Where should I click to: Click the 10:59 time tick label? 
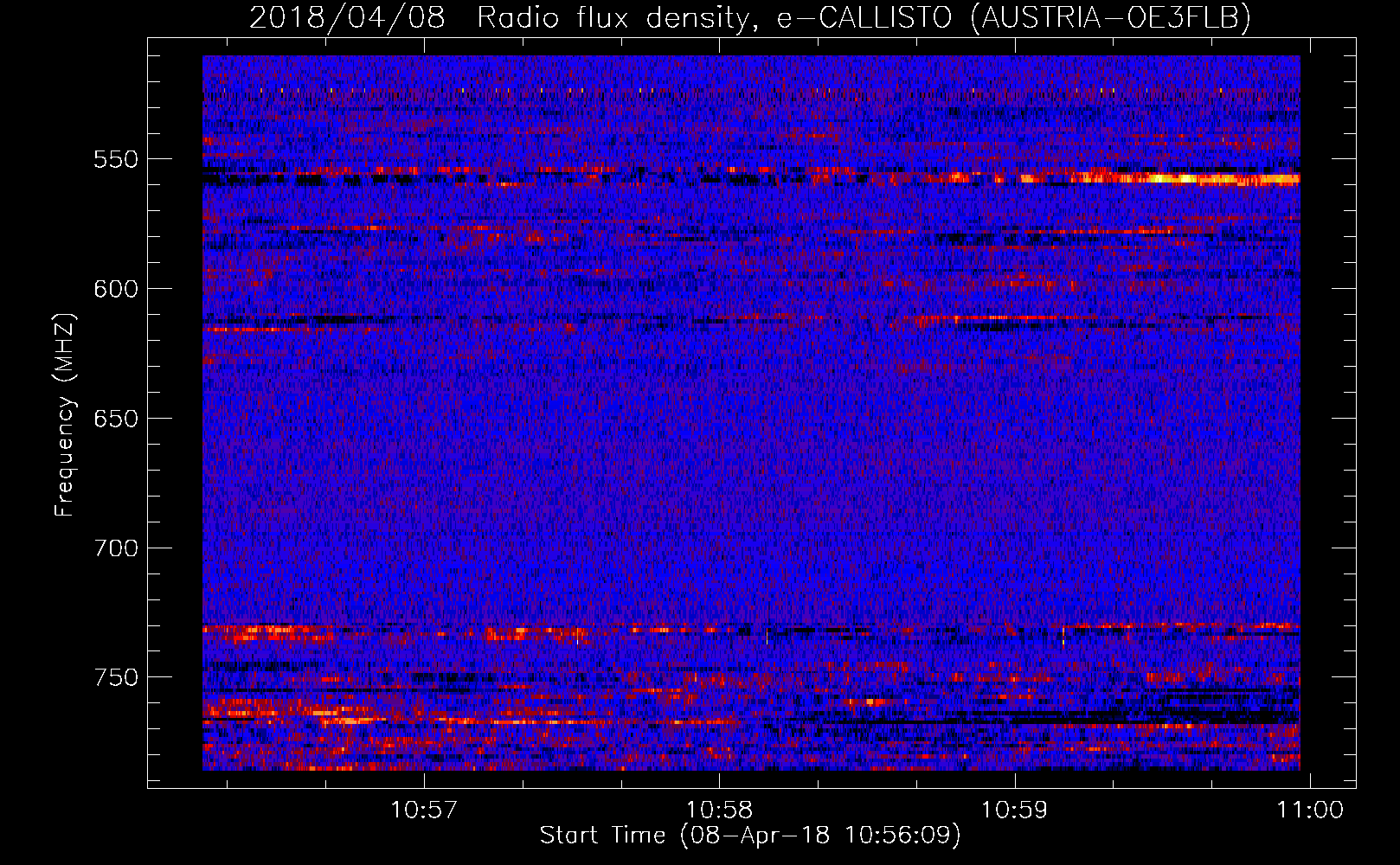coord(1014,811)
